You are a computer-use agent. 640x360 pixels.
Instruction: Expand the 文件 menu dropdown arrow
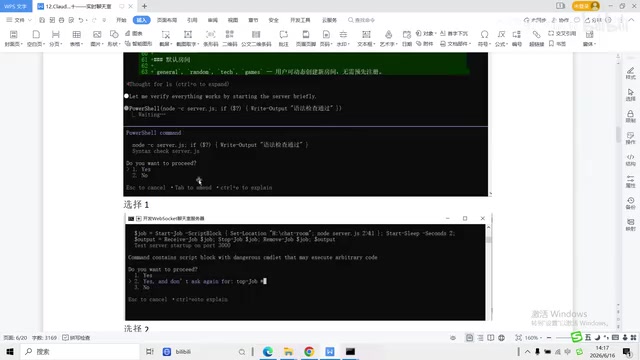30,20
